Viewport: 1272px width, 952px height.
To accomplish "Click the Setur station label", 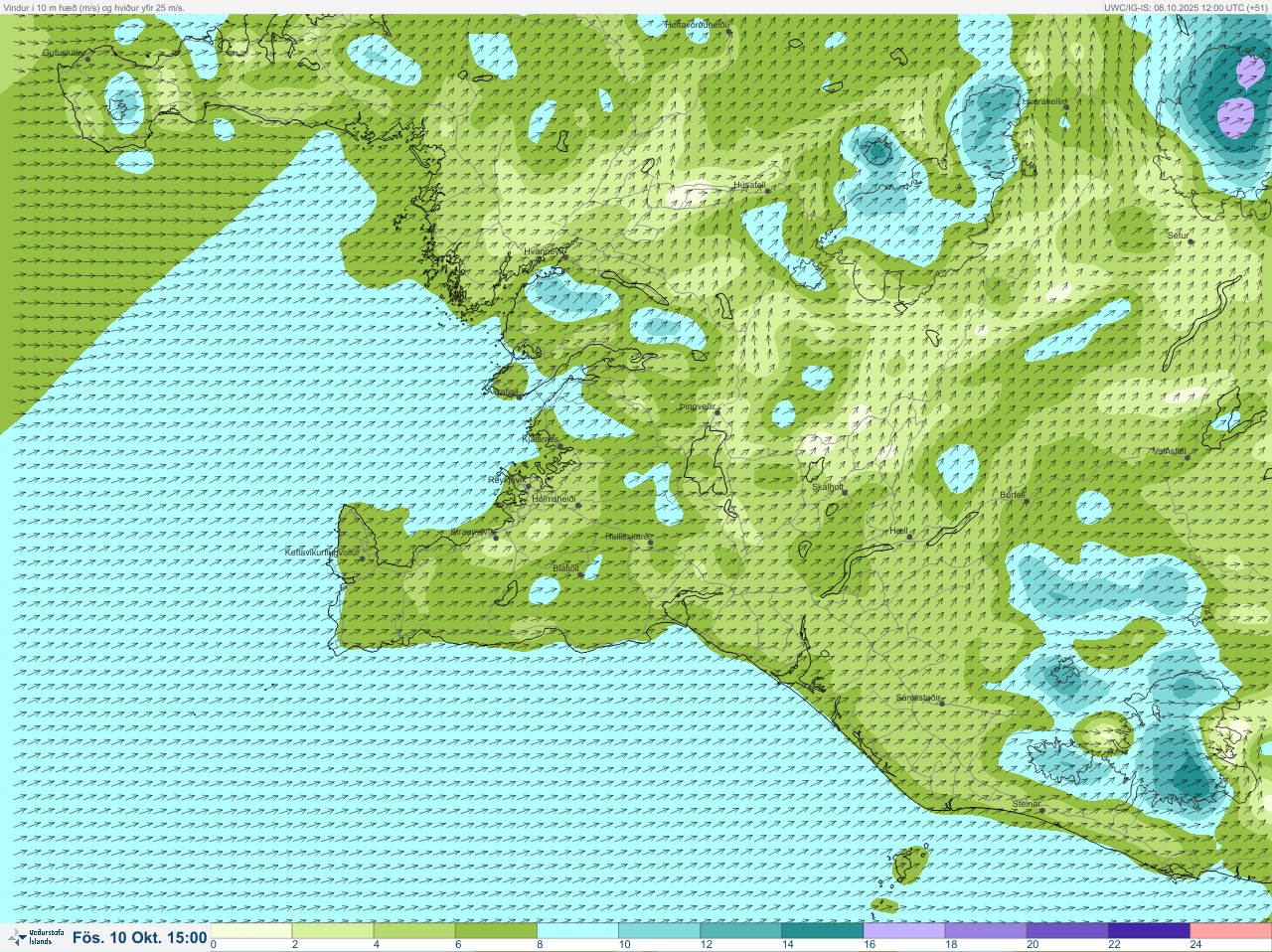I will click(x=1178, y=236).
